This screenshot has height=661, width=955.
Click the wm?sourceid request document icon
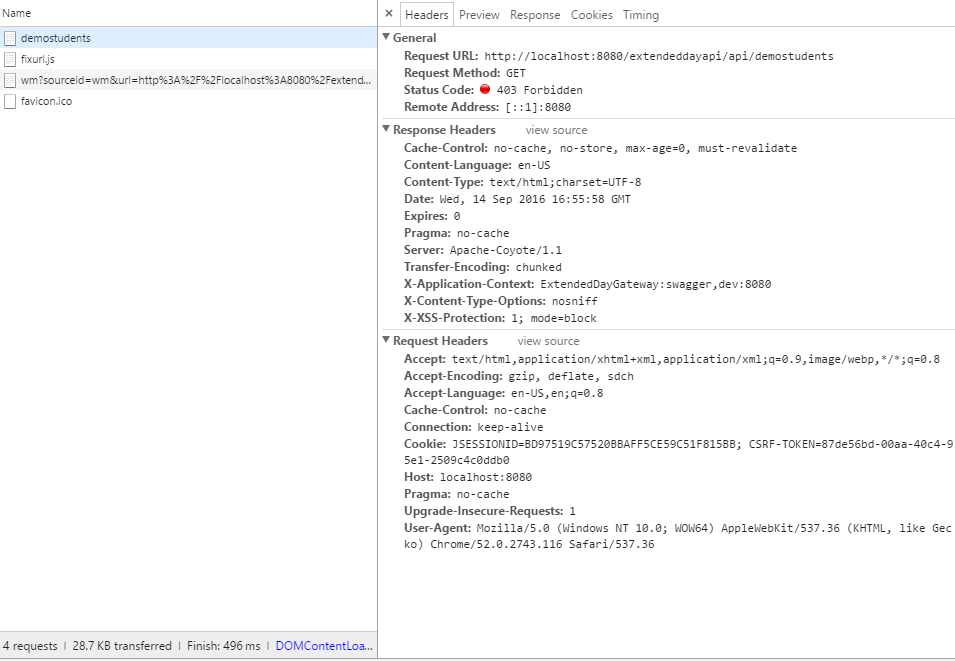(x=10, y=80)
